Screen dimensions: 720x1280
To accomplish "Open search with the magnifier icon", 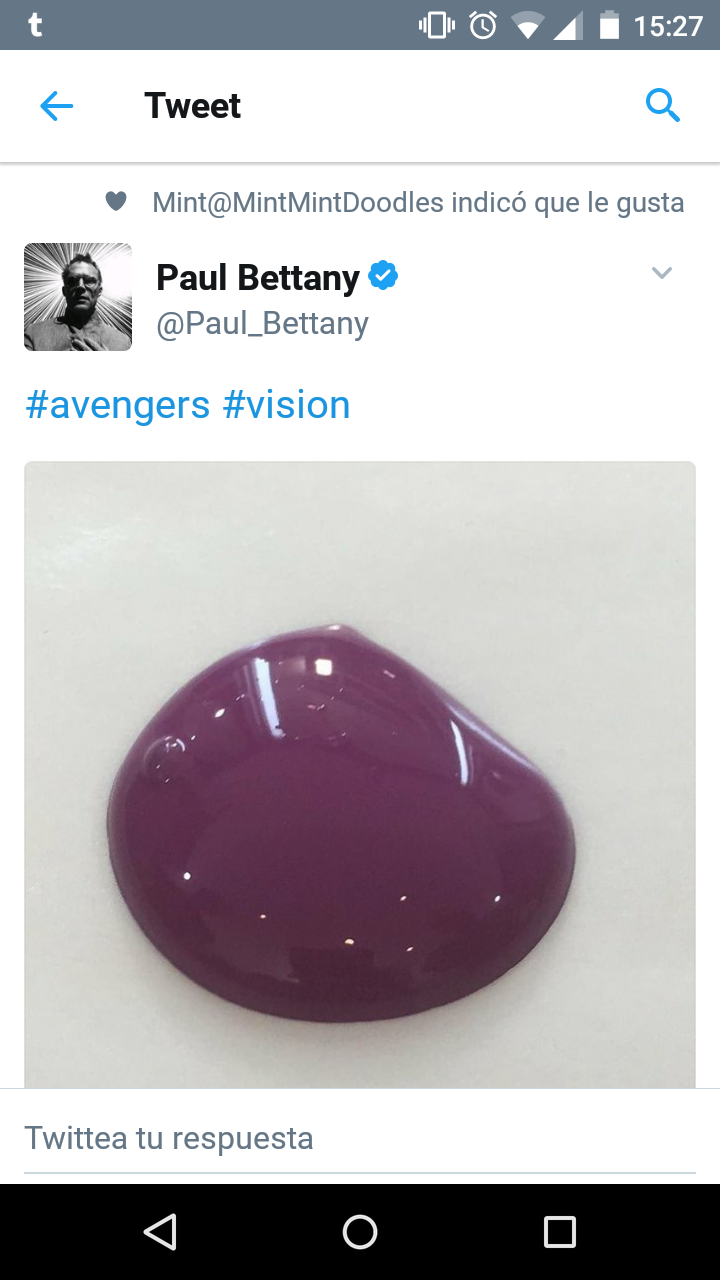I will pos(663,105).
